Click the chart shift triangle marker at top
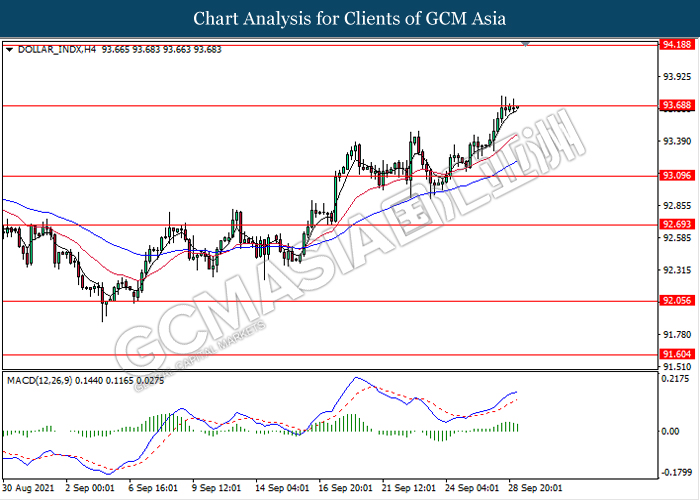Image resolution: width=700 pixels, height=500 pixels. pos(525,44)
